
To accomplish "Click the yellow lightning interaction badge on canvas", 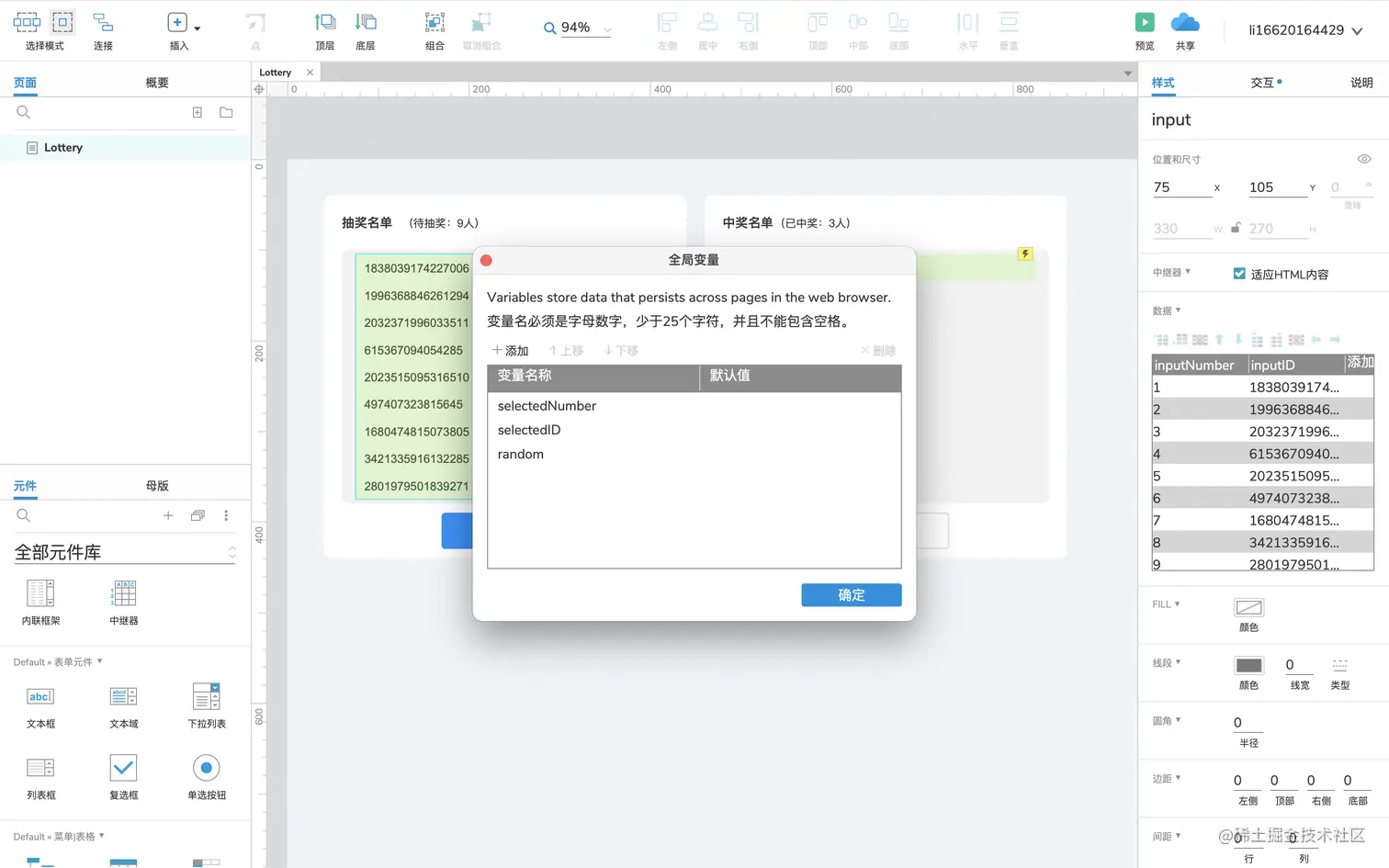I will coord(1025,254).
